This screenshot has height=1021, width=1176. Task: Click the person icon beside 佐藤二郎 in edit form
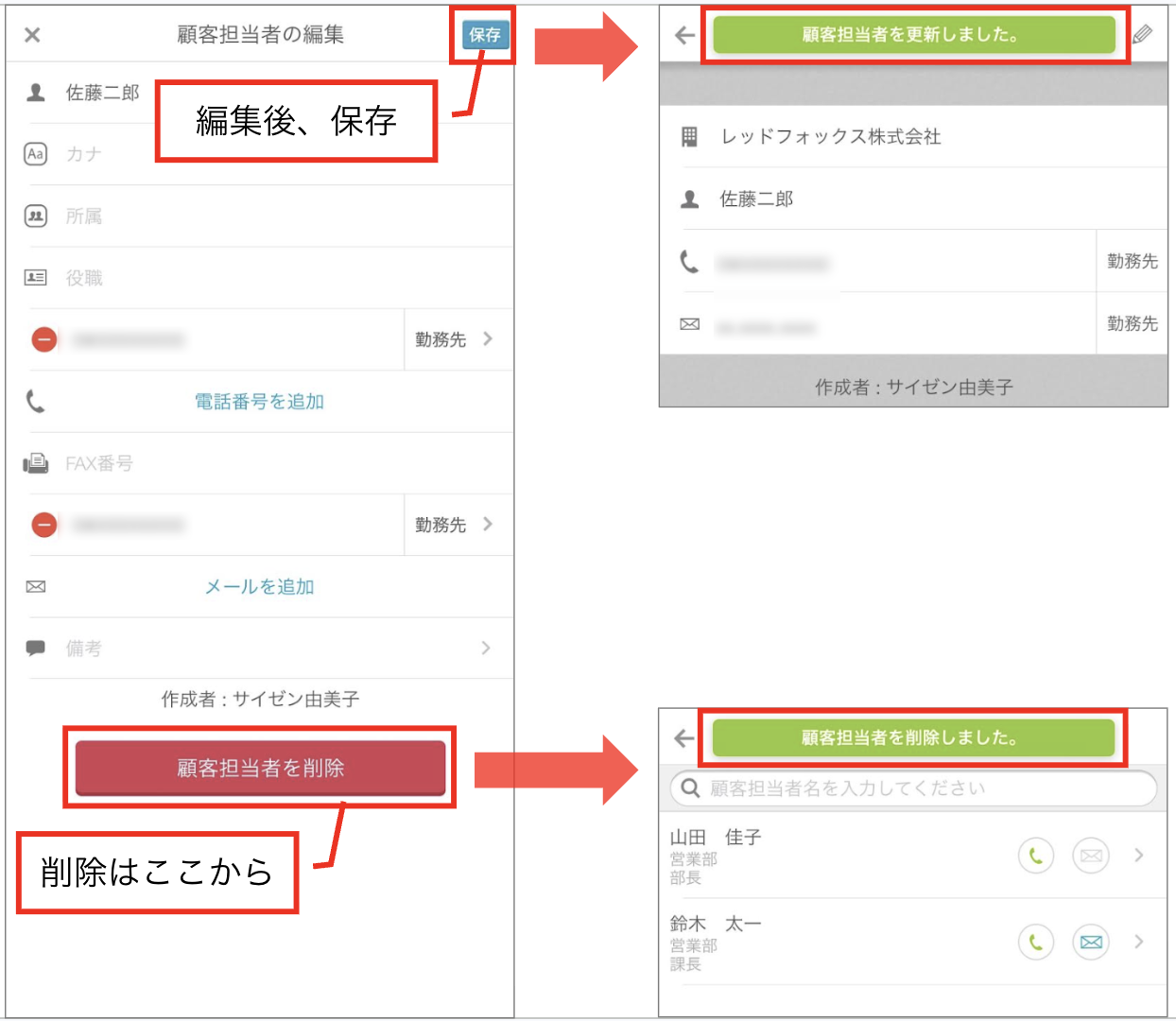(x=36, y=93)
